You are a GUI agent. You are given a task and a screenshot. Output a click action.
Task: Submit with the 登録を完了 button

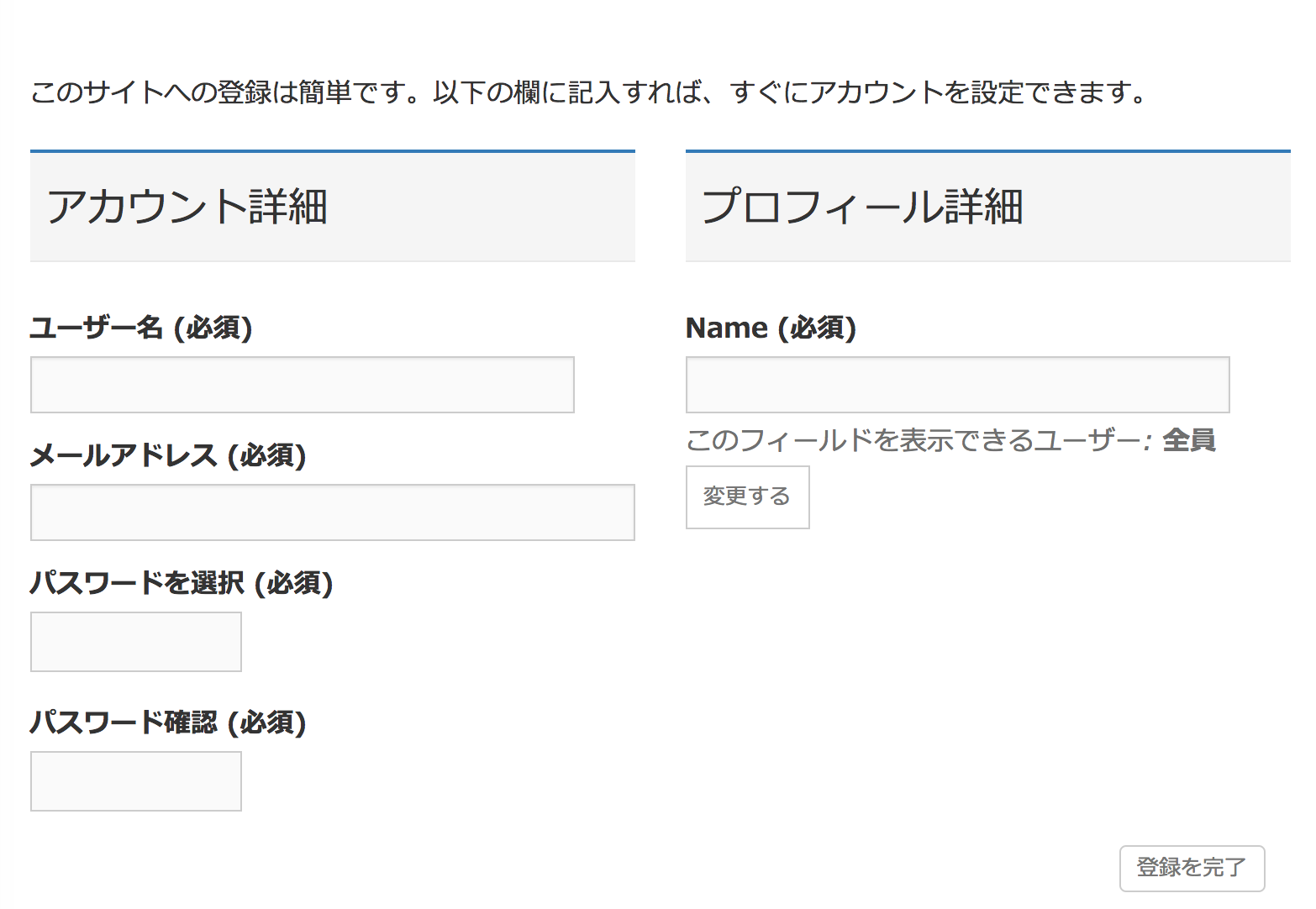pos(1192,868)
